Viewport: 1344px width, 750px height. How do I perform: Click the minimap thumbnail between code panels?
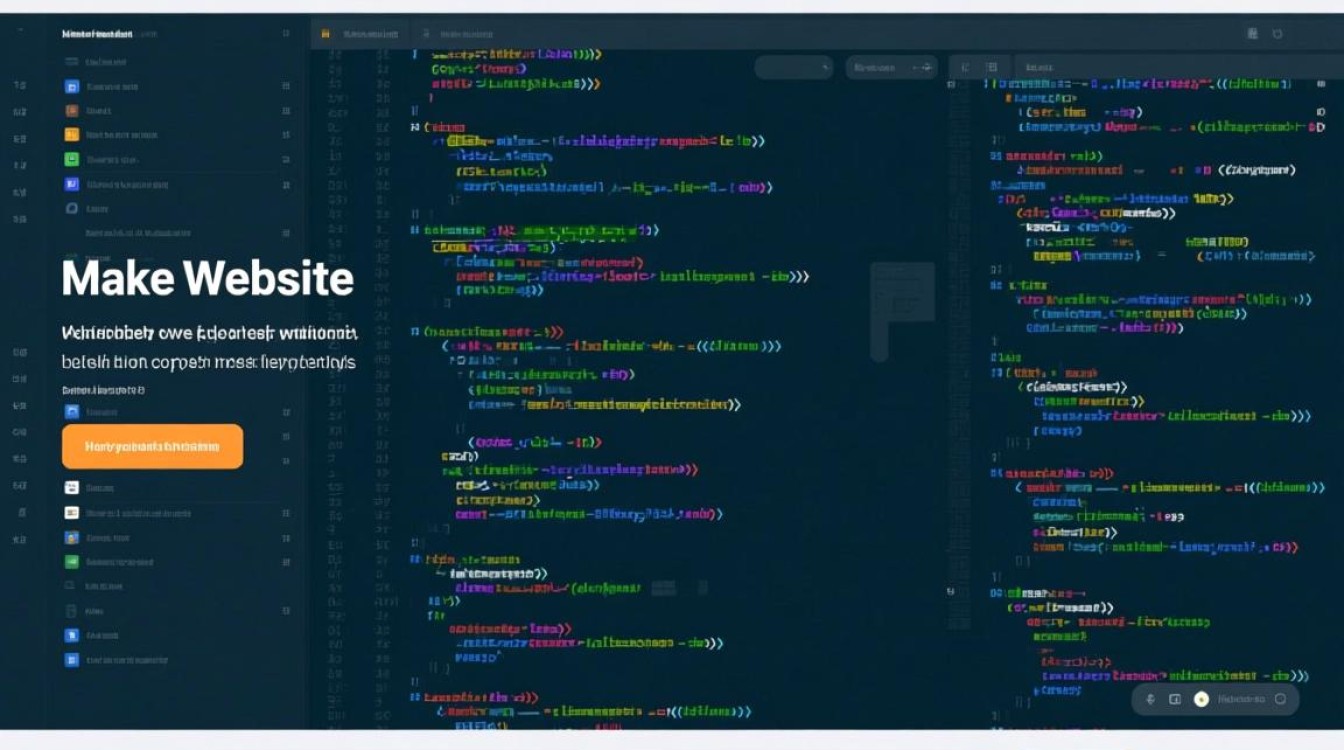click(x=901, y=310)
